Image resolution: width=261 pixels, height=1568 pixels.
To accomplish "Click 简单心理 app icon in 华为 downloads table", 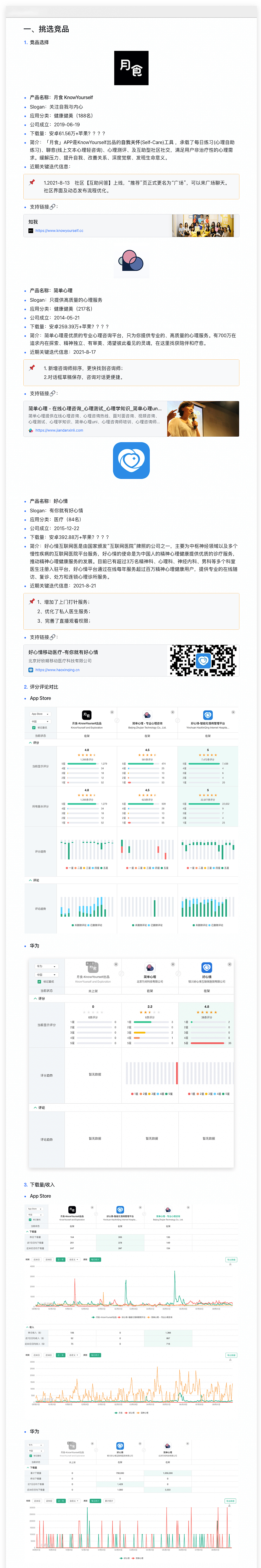I will coord(167,1446).
